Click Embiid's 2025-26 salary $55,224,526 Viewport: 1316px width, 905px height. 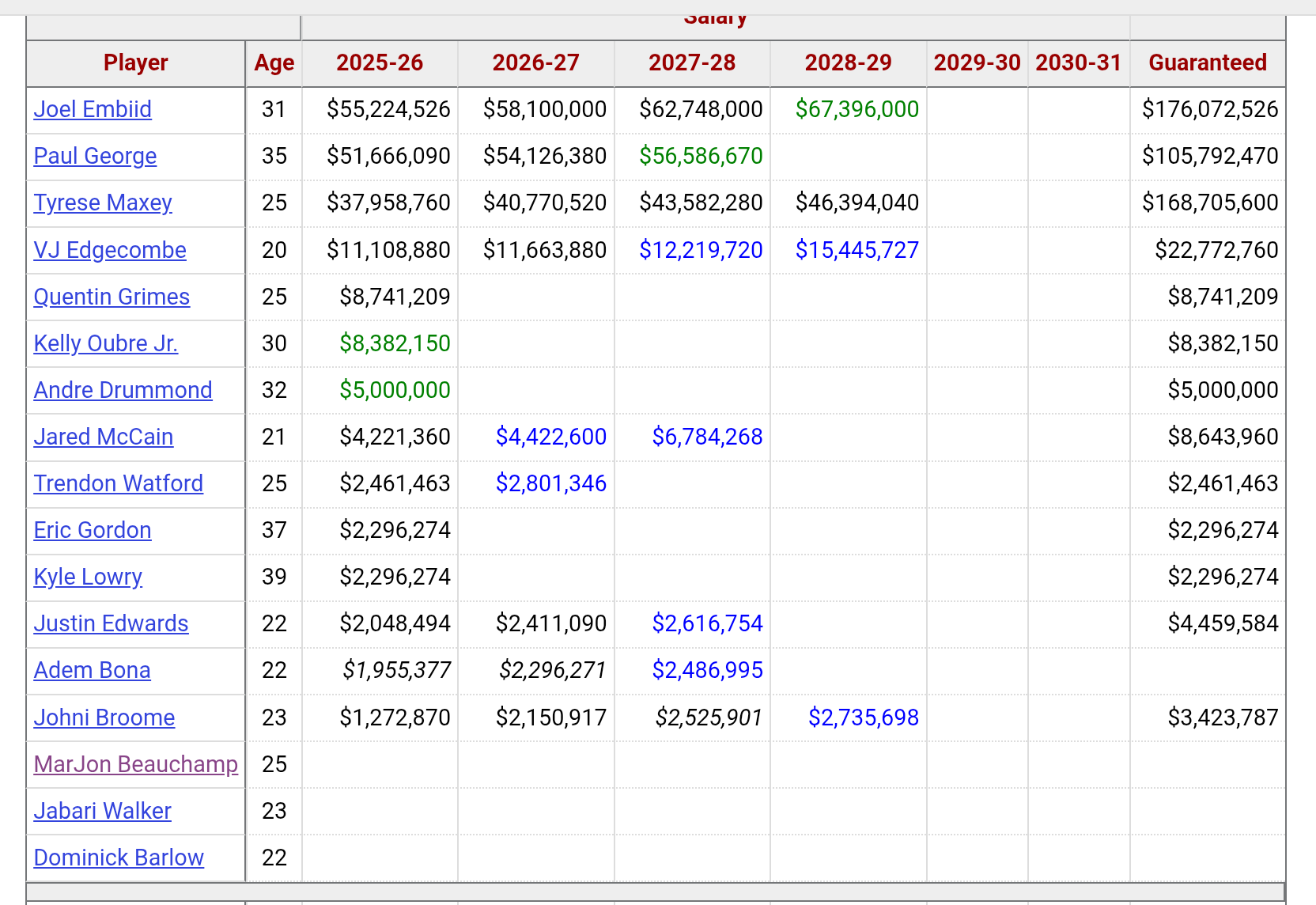point(388,109)
